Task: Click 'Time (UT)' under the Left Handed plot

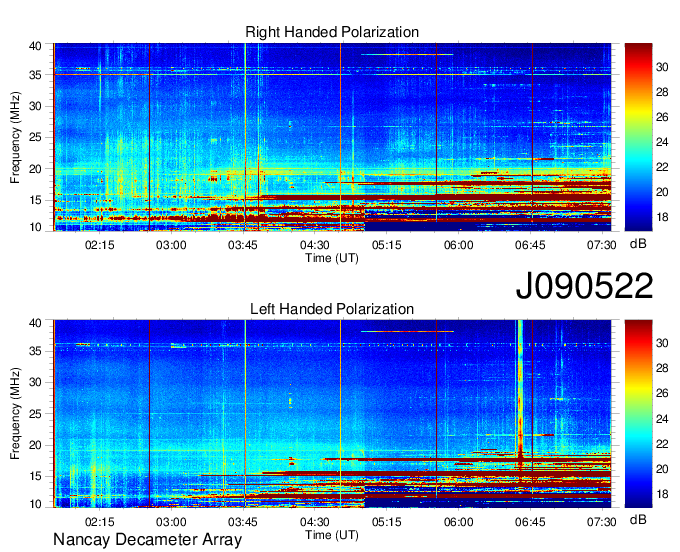Action: (332, 535)
